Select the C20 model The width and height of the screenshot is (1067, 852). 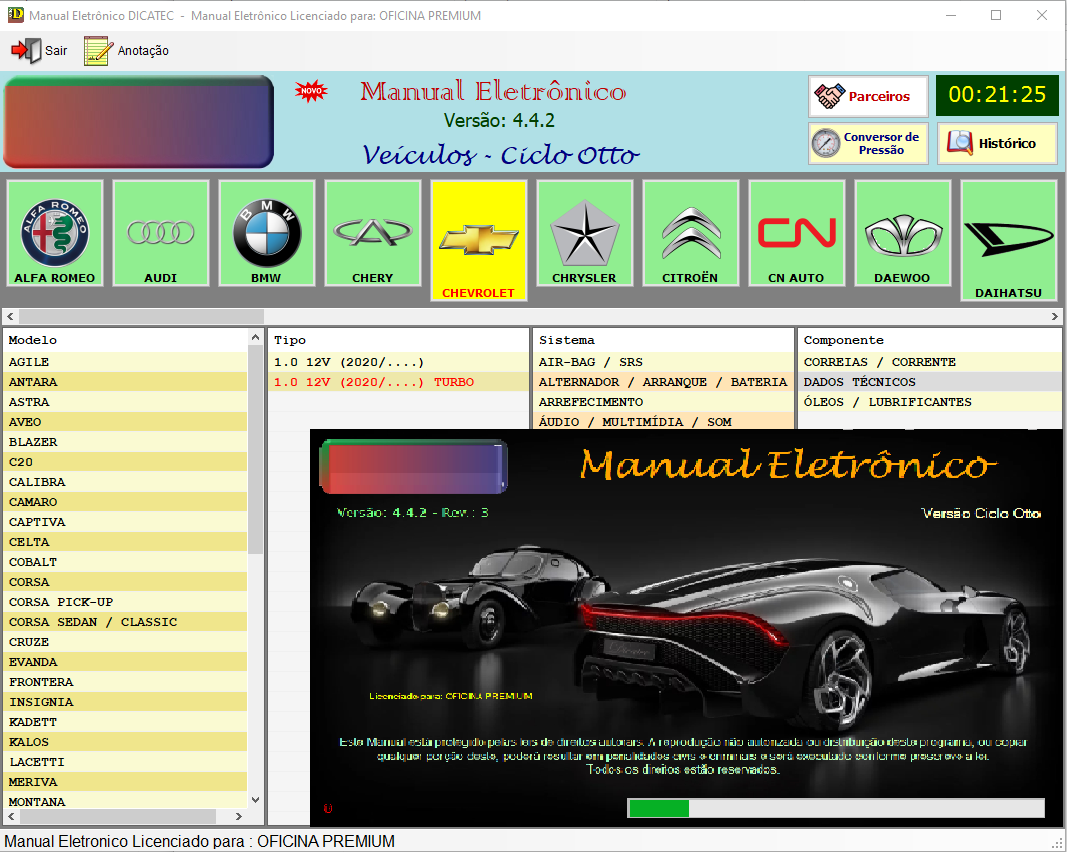pyautogui.click(x=126, y=462)
